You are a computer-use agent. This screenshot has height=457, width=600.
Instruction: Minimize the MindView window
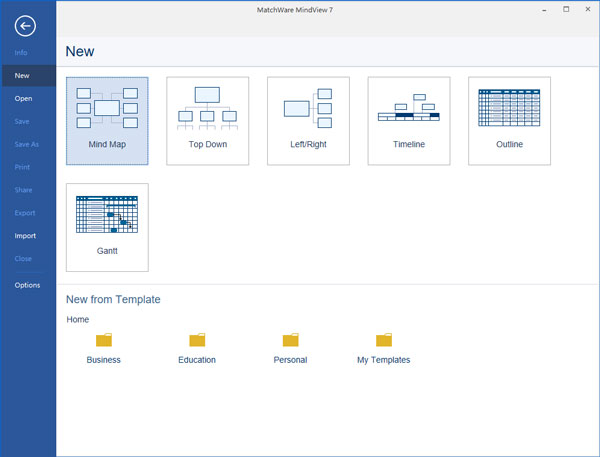point(544,10)
